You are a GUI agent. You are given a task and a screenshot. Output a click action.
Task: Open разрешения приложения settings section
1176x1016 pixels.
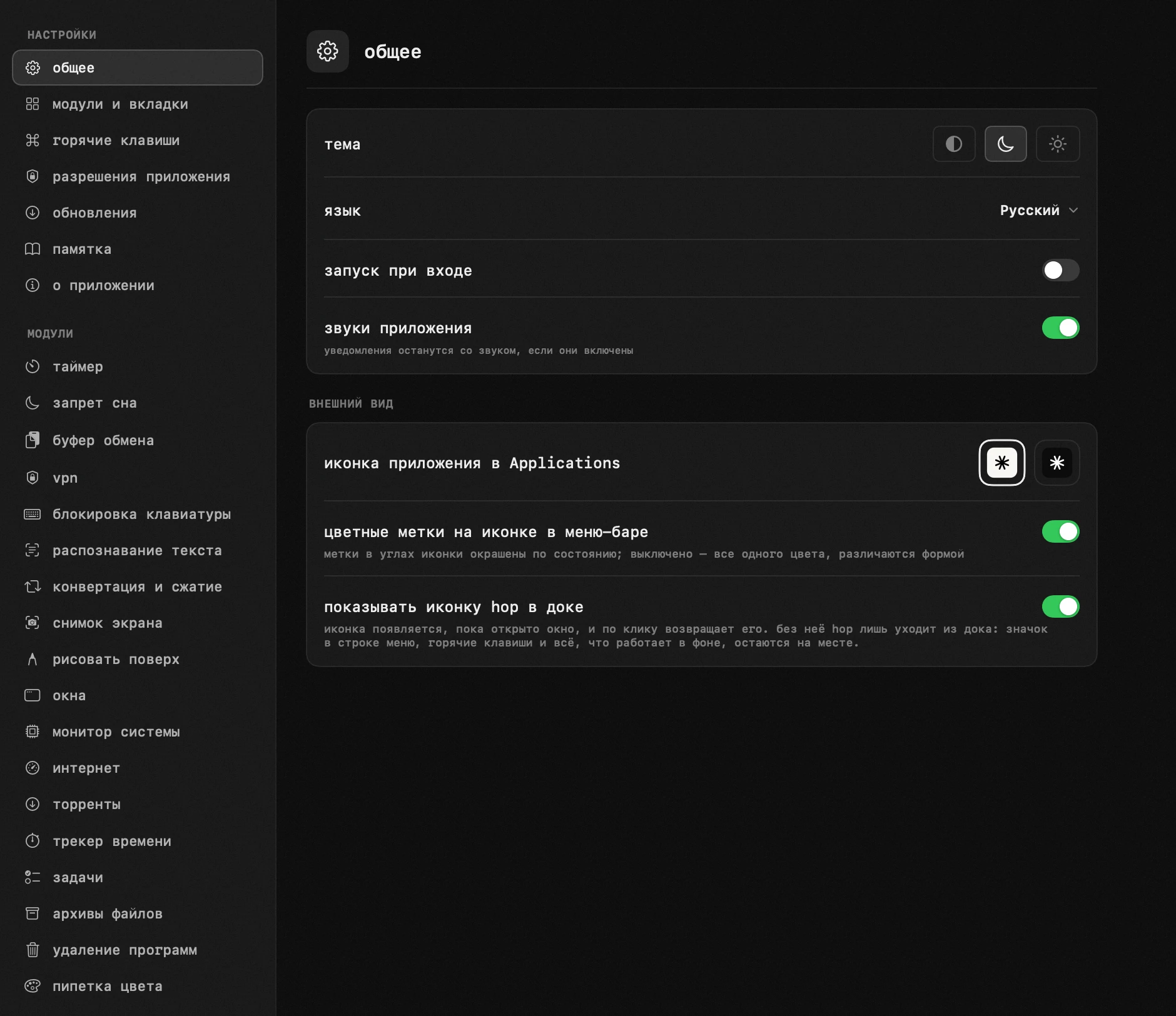coord(138,176)
